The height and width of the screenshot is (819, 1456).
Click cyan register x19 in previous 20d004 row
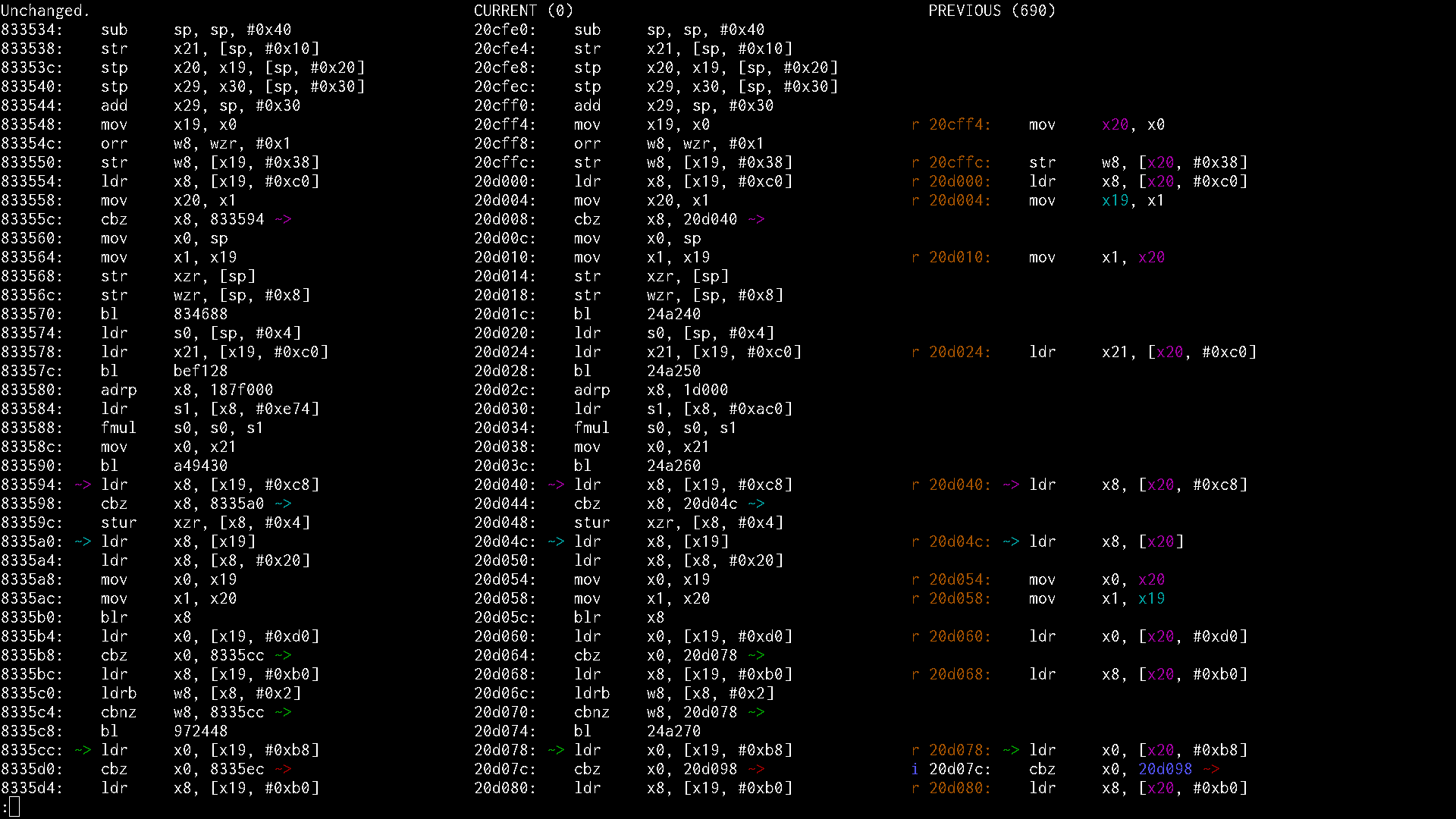1115,200
